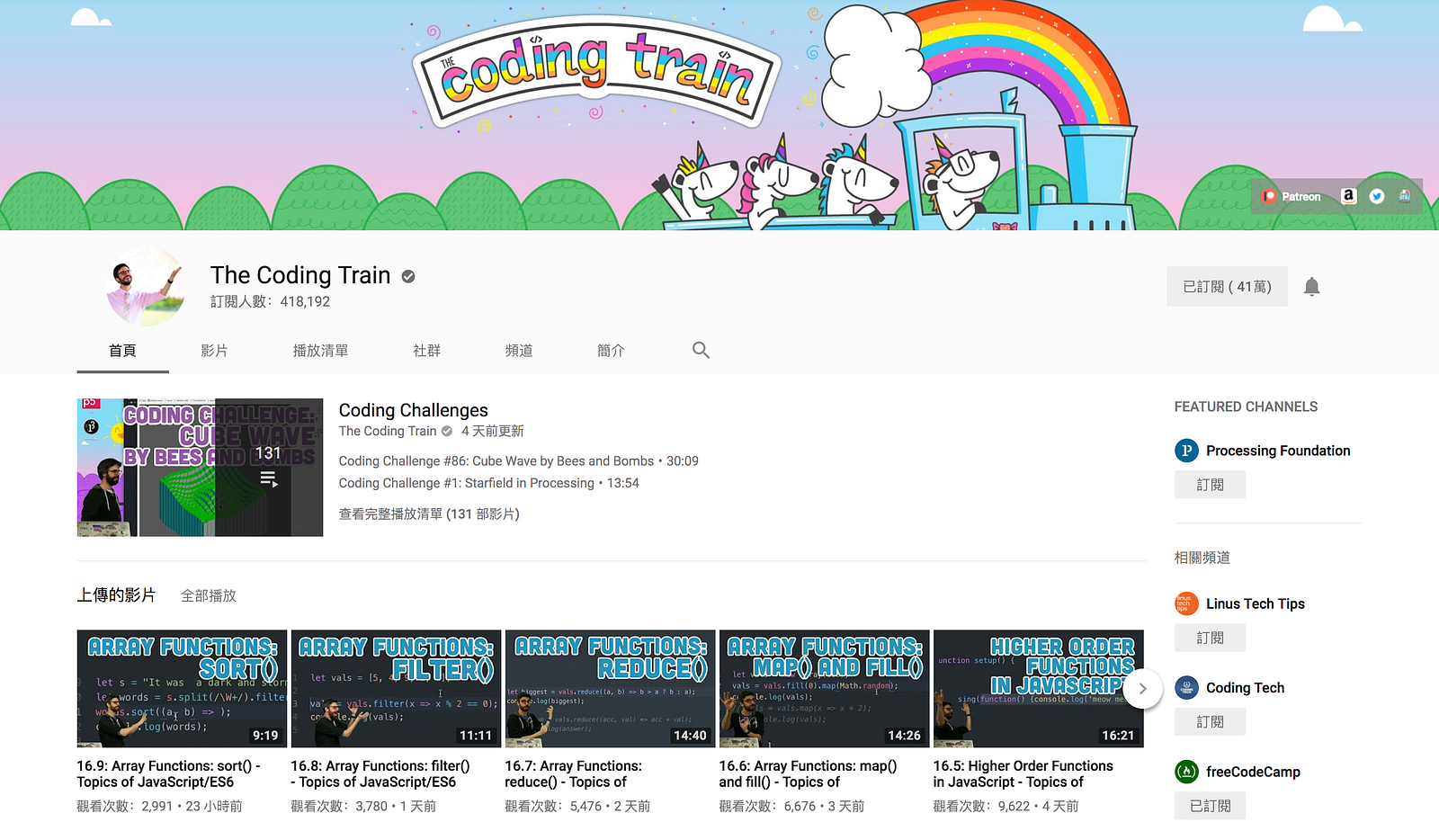Viewport: 1439px width, 840px height.
Task: Play the Higher Order Functions video thumbnail
Action: [x=1038, y=689]
